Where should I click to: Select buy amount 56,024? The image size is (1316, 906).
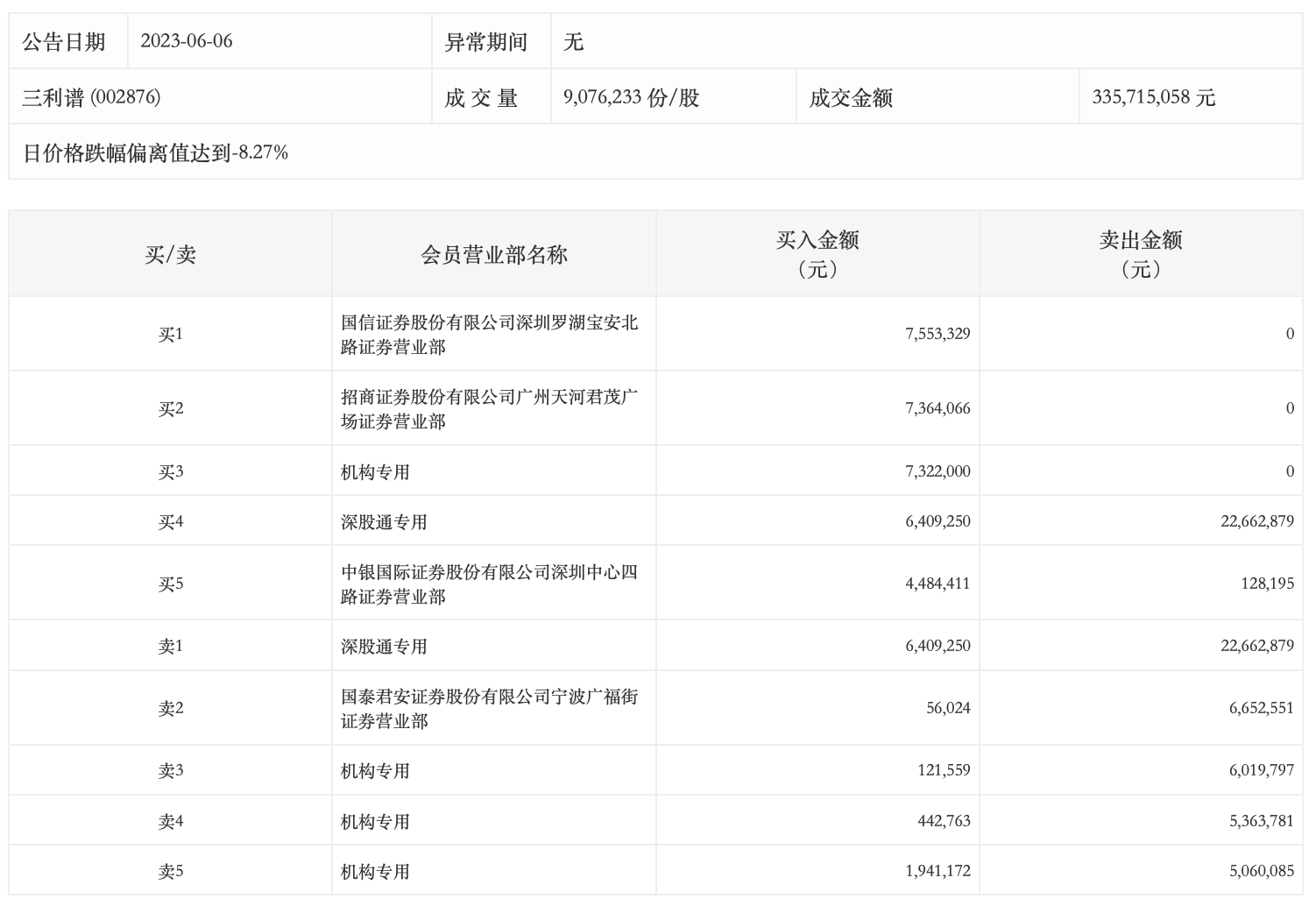948,708
